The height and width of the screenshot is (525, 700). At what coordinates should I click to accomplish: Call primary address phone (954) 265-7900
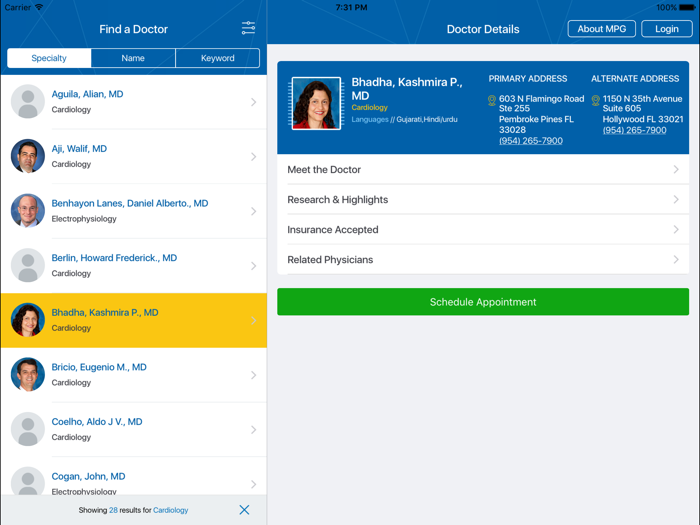click(x=530, y=141)
